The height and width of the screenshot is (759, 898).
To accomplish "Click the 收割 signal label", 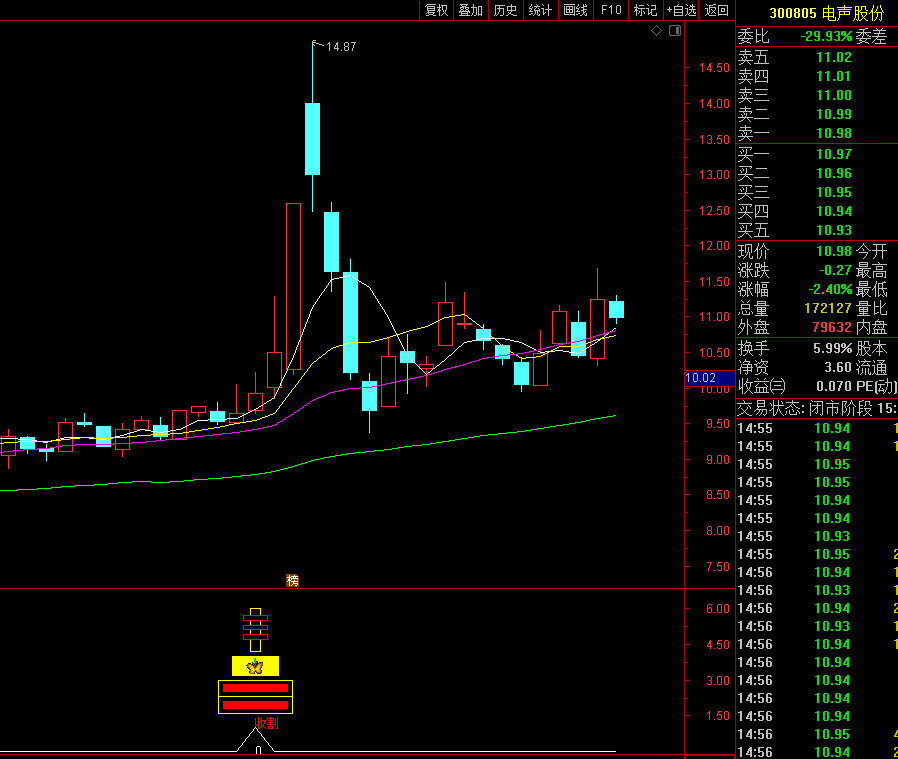I will pos(266,723).
